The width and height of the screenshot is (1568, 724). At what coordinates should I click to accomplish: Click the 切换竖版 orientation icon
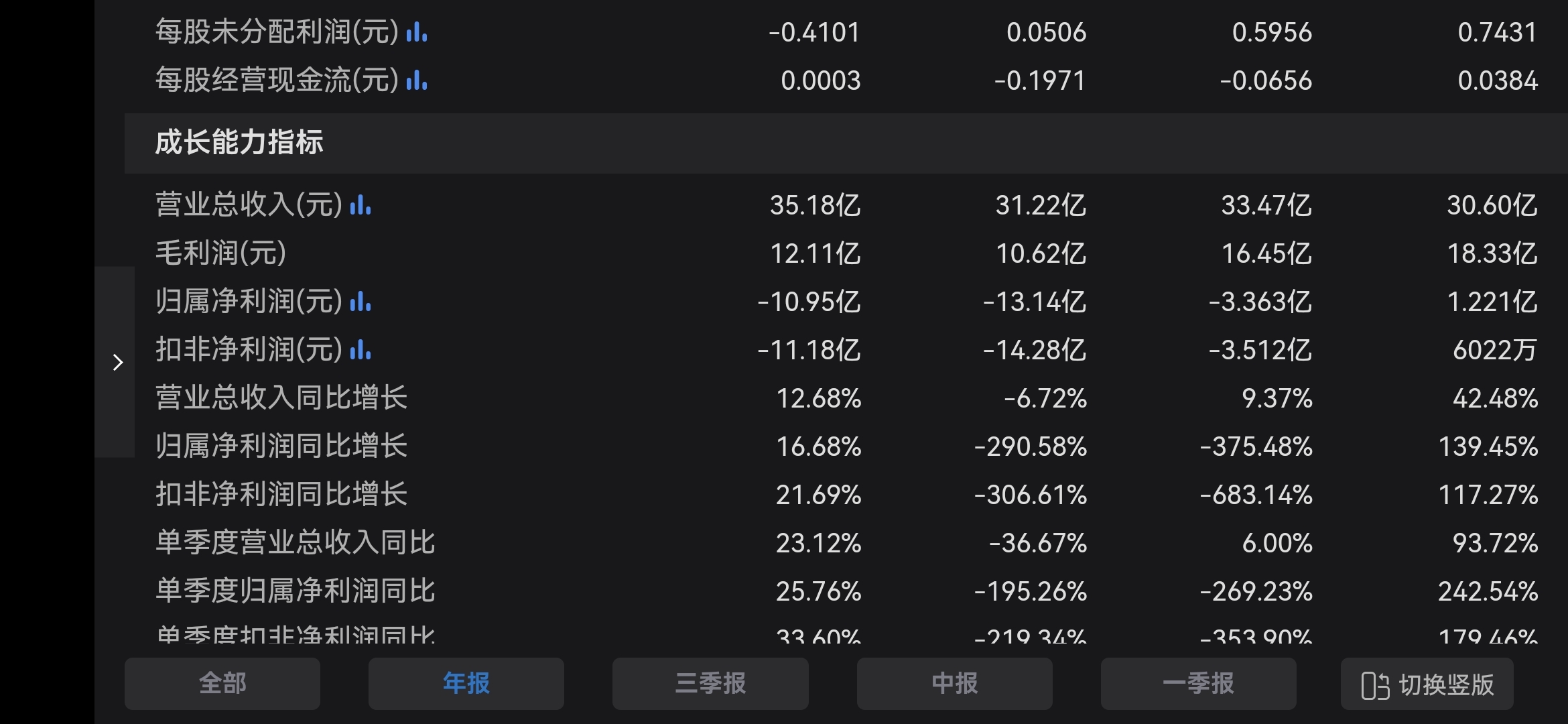1375,685
